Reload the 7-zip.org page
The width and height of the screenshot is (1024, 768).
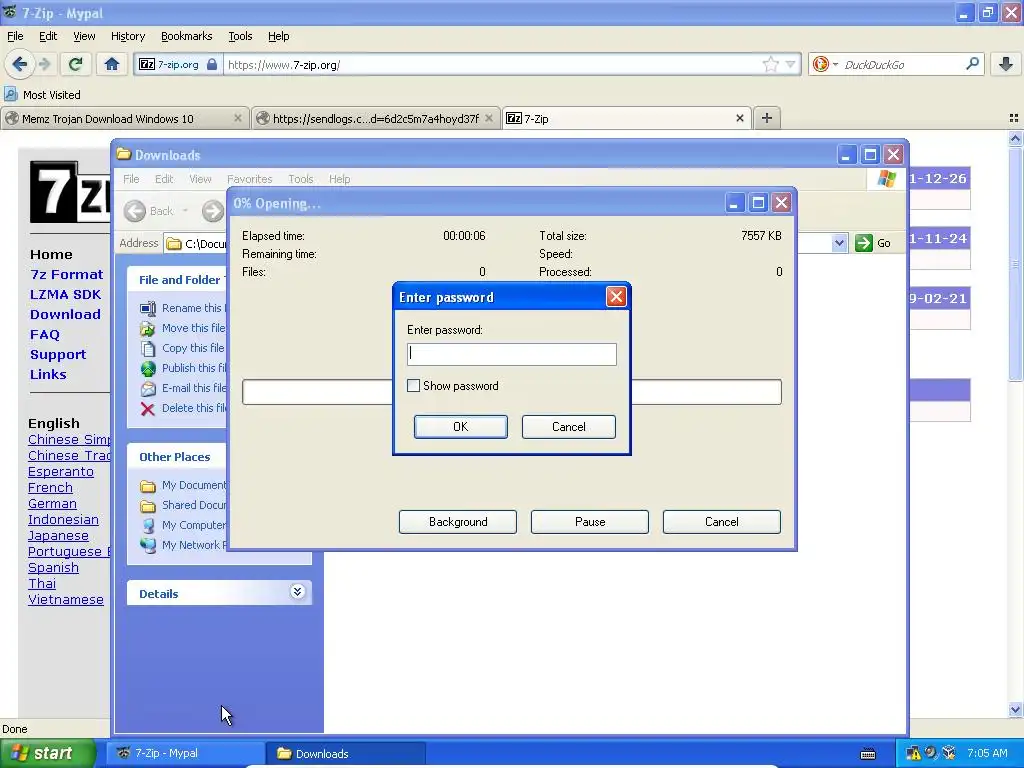(x=76, y=64)
